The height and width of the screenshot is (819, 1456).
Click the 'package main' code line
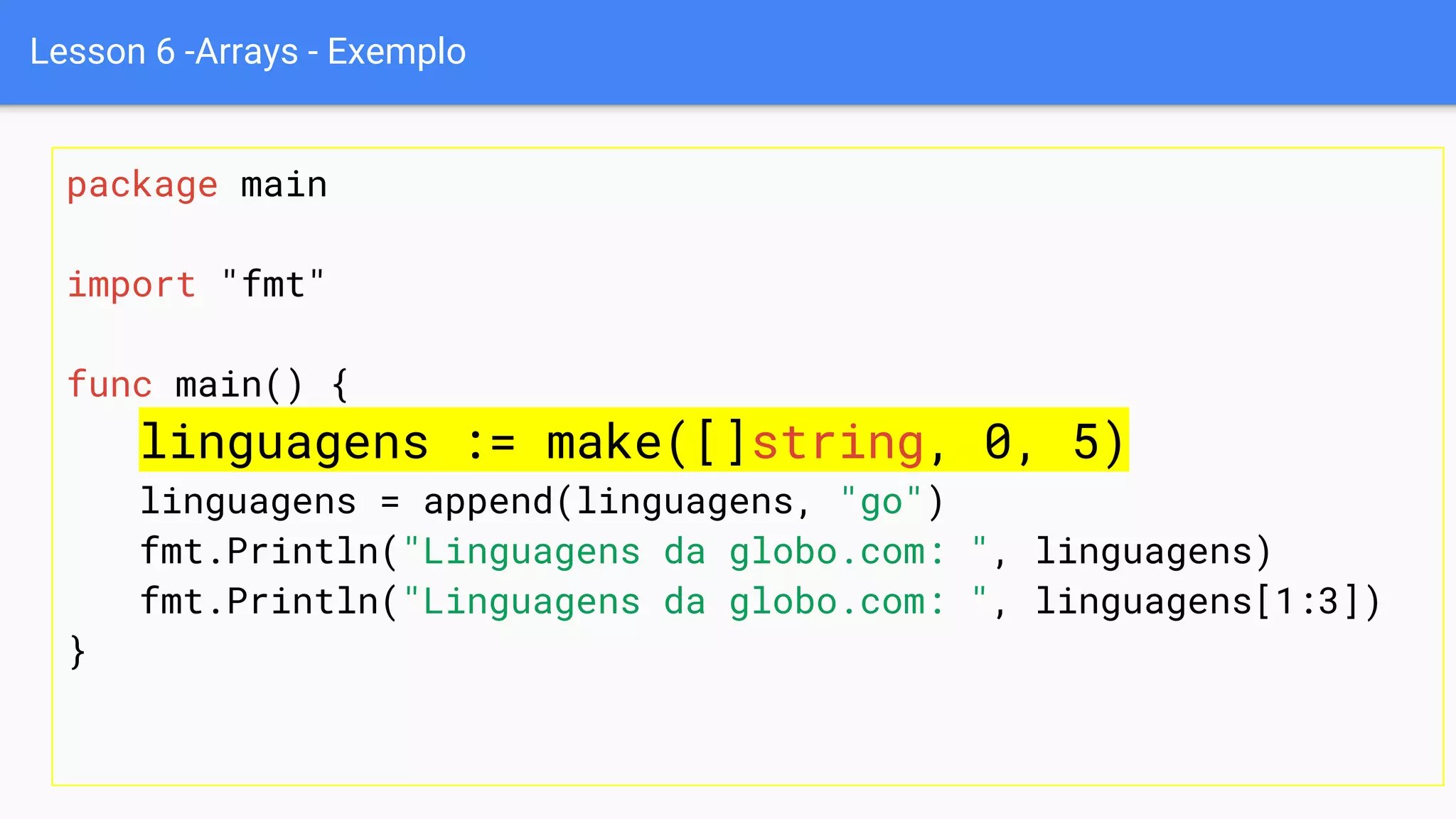[197, 186]
